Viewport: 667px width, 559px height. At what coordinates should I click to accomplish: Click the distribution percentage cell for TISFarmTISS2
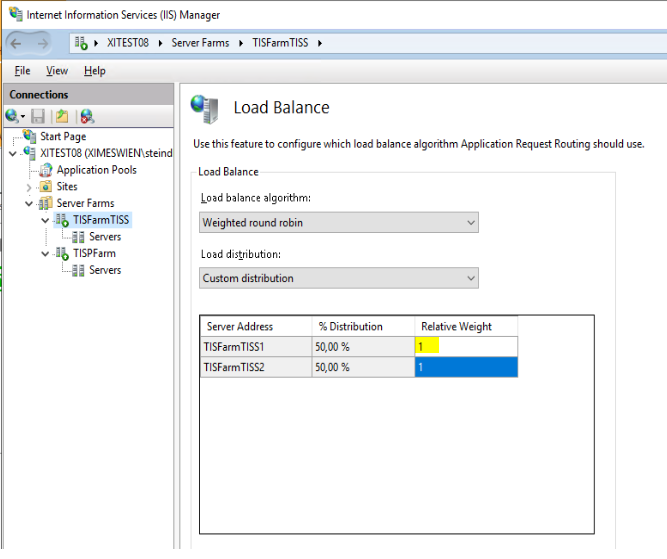pyautogui.click(x=363, y=367)
